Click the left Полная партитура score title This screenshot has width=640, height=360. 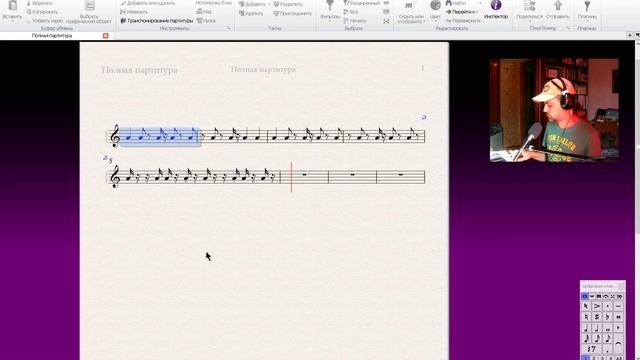click(140, 70)
